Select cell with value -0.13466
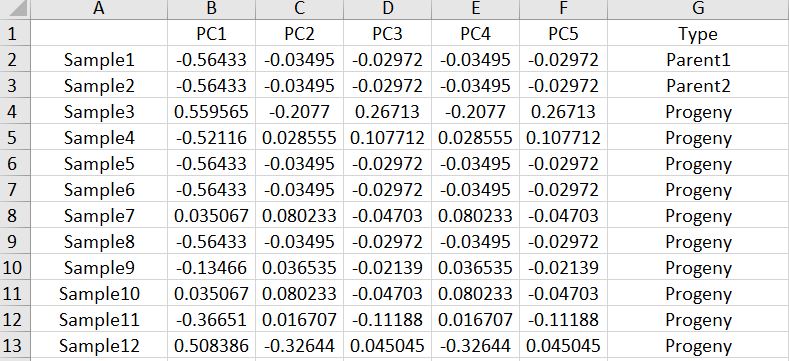This screenshot has width=789, height=361. click(211, 268)
